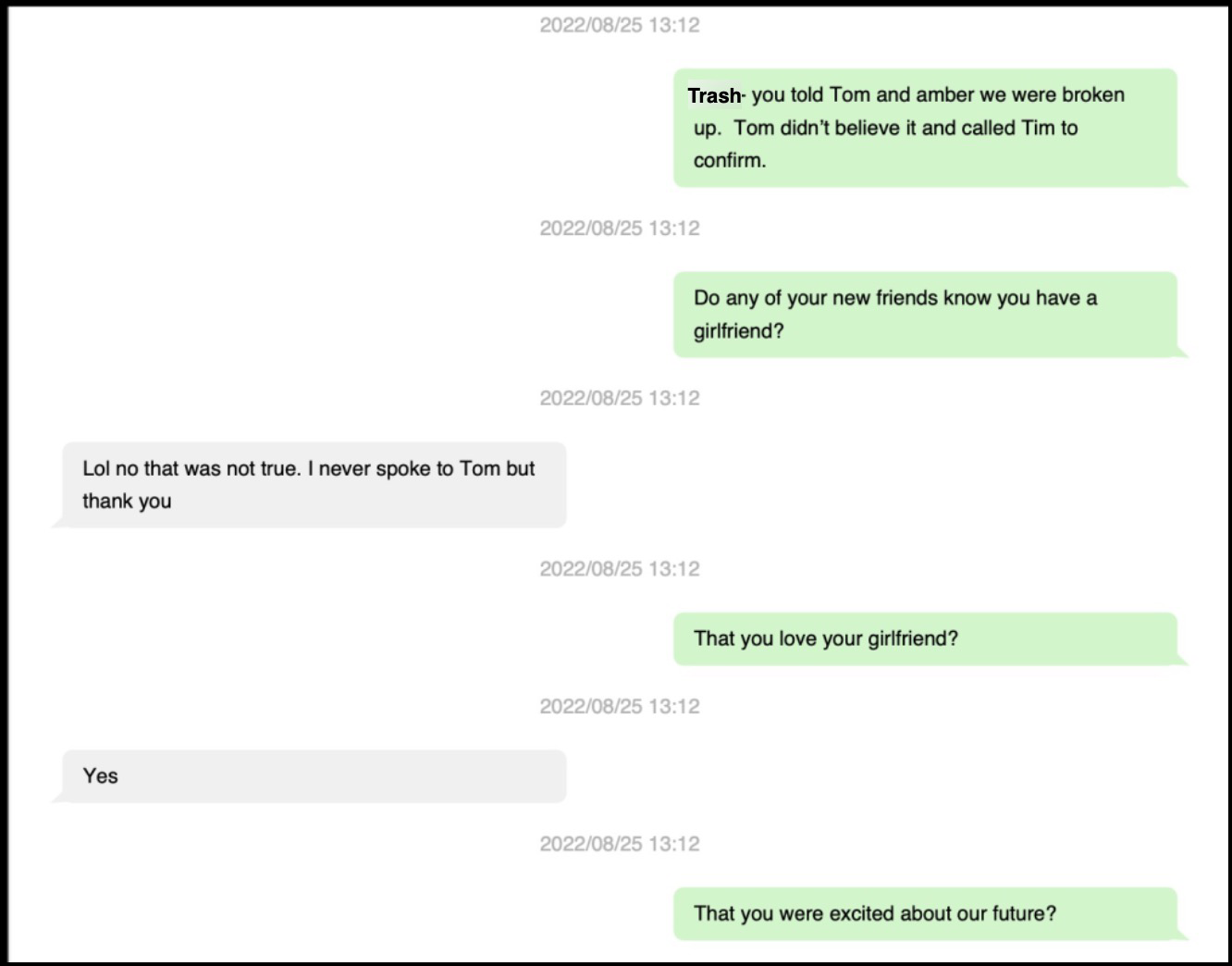Click the timestamp directly above the "Yes" bubble

620,707
